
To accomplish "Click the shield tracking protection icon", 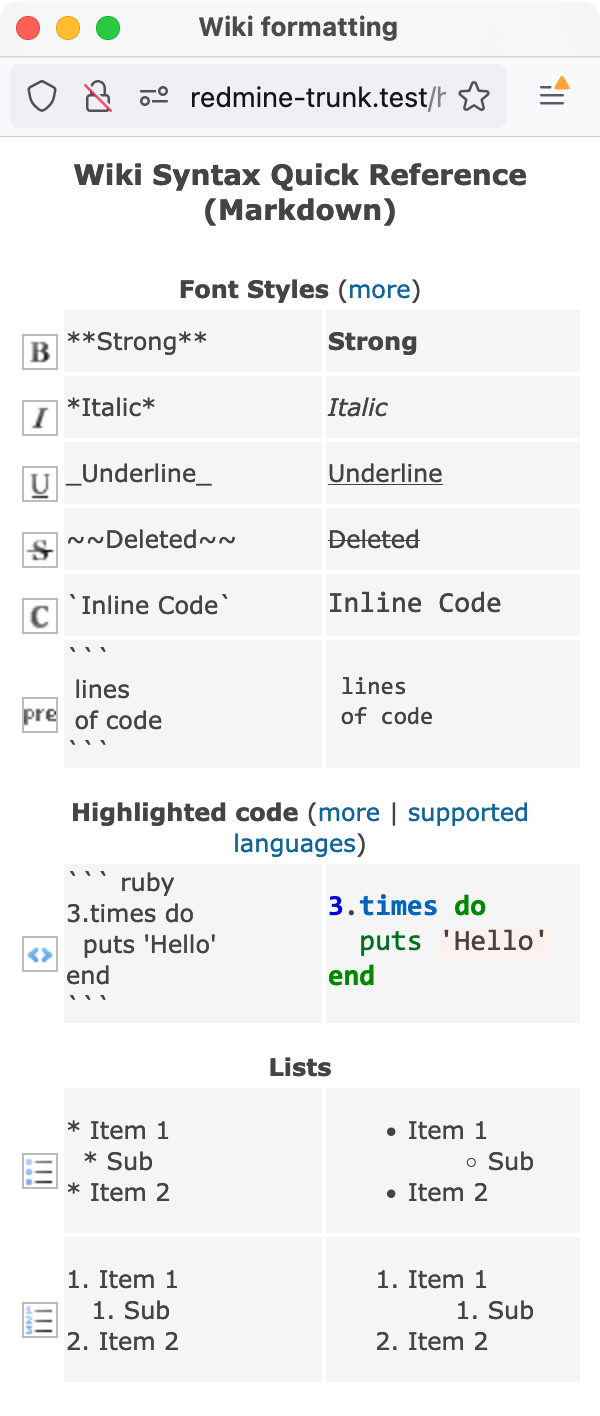I will point(42,97).
